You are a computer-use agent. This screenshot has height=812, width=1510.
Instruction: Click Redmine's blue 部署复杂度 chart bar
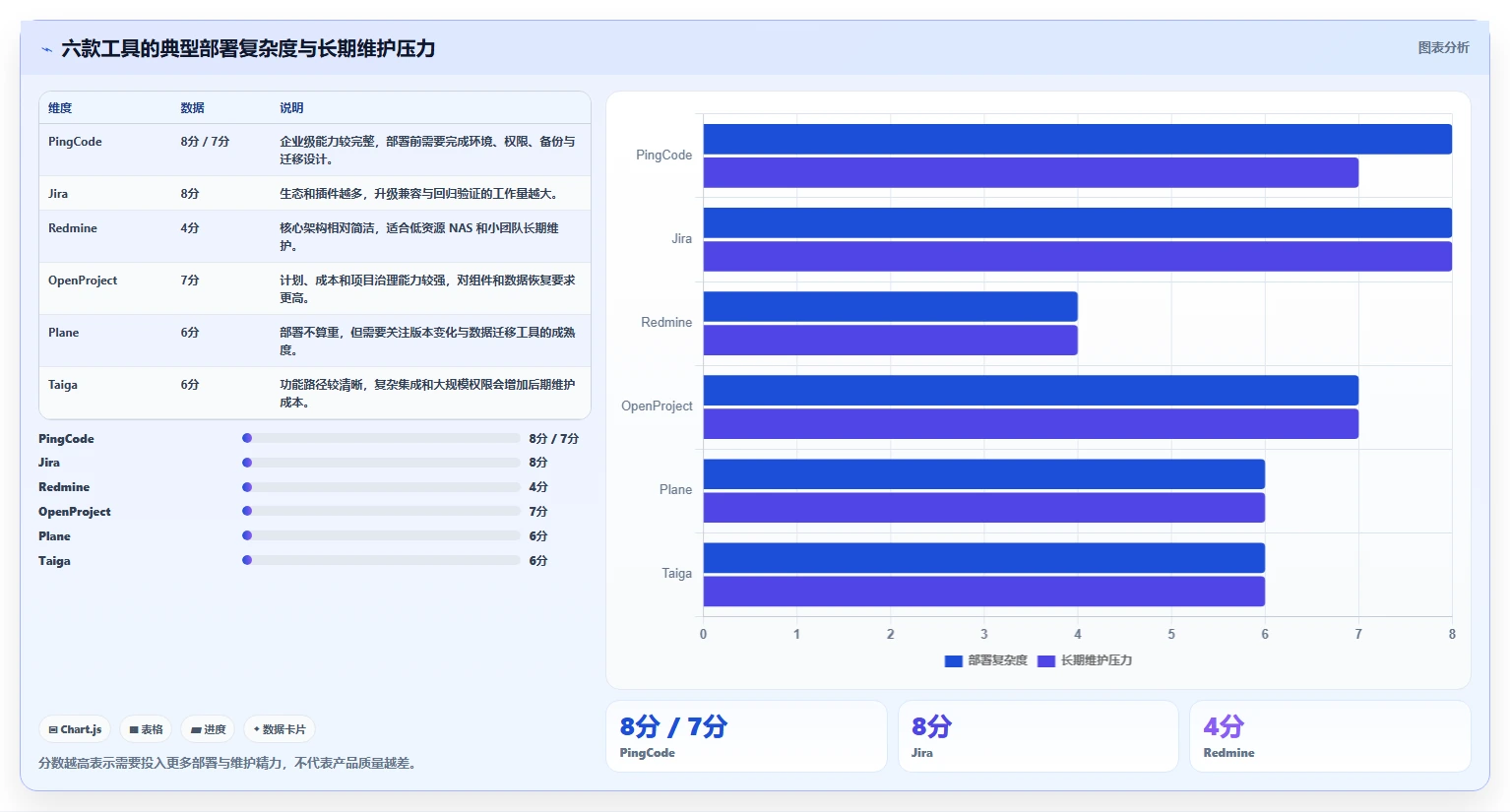890,306
